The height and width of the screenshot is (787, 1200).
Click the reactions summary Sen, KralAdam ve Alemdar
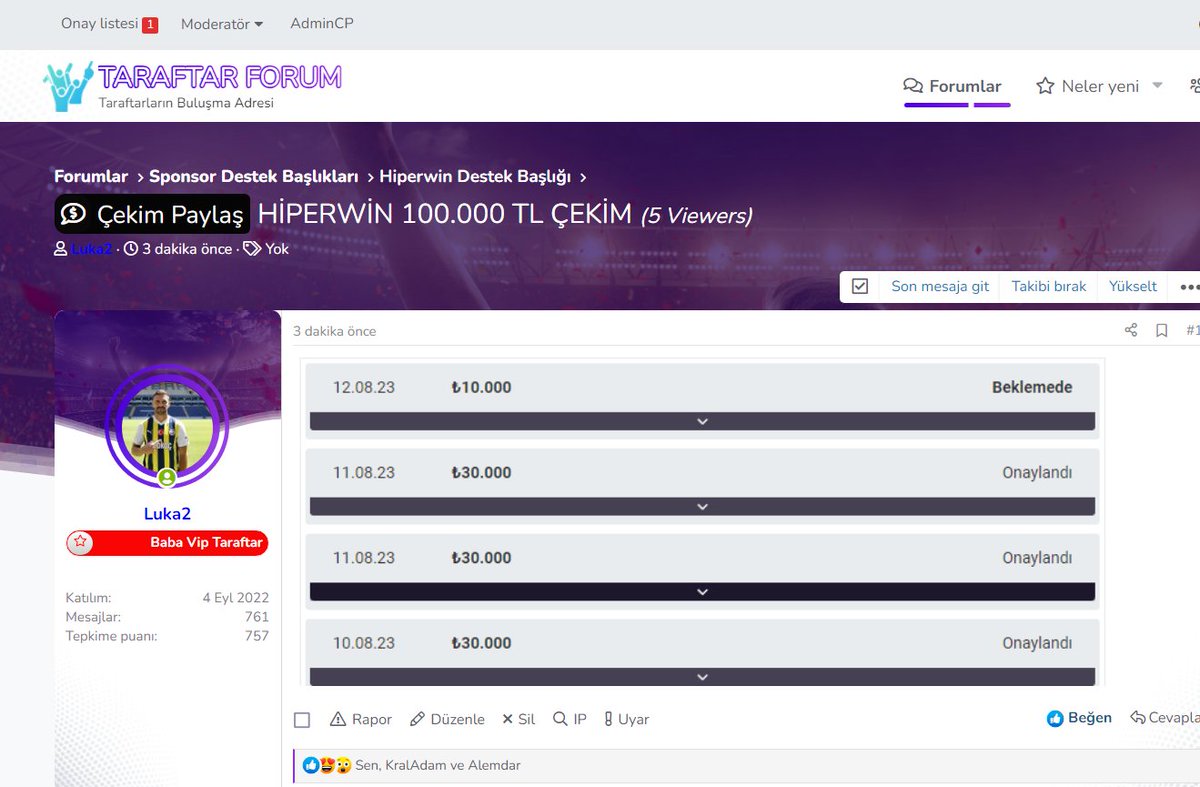point(438,765)
